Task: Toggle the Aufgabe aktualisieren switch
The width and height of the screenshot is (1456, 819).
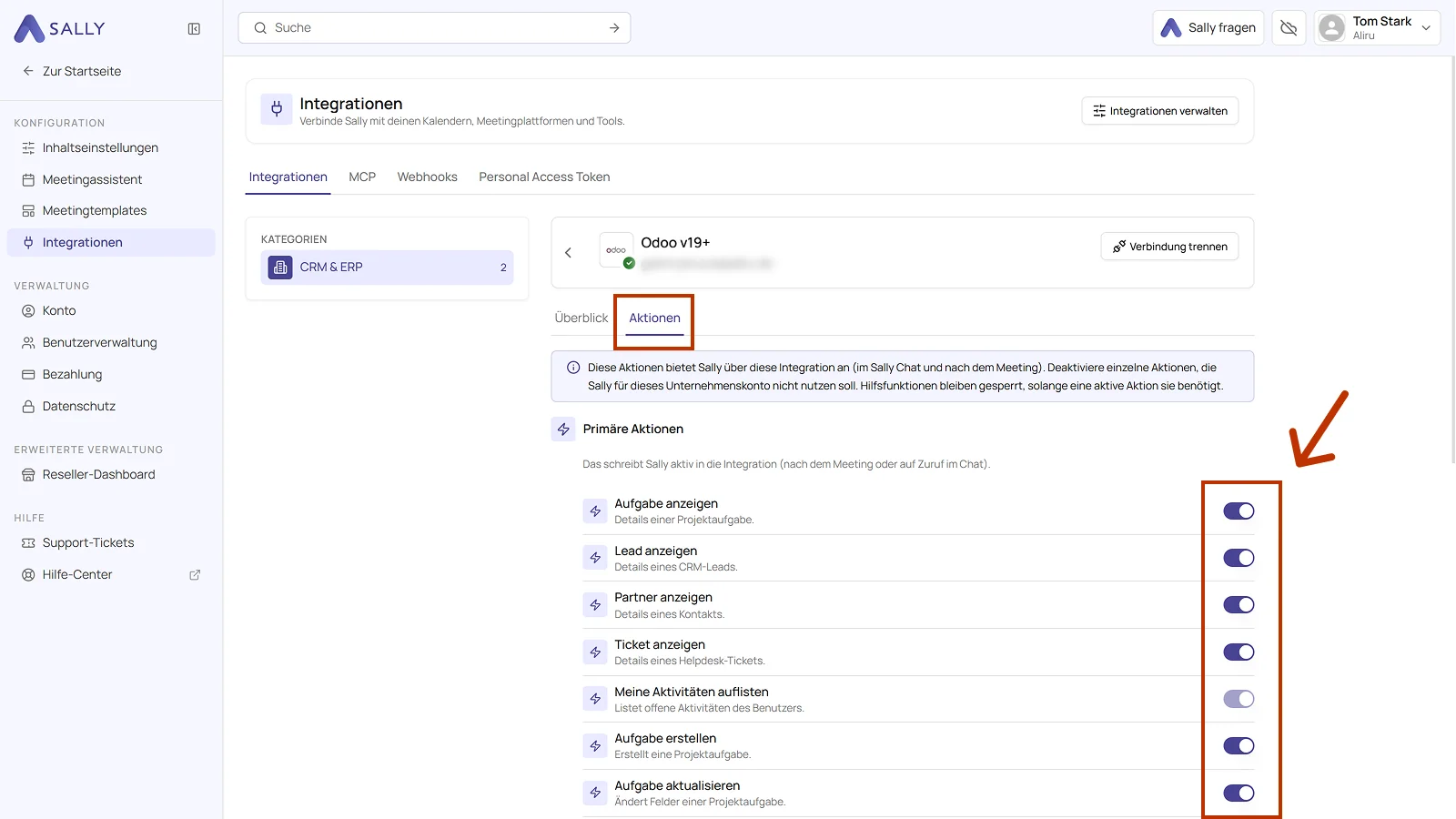Action: click(x=1239, y=794)
